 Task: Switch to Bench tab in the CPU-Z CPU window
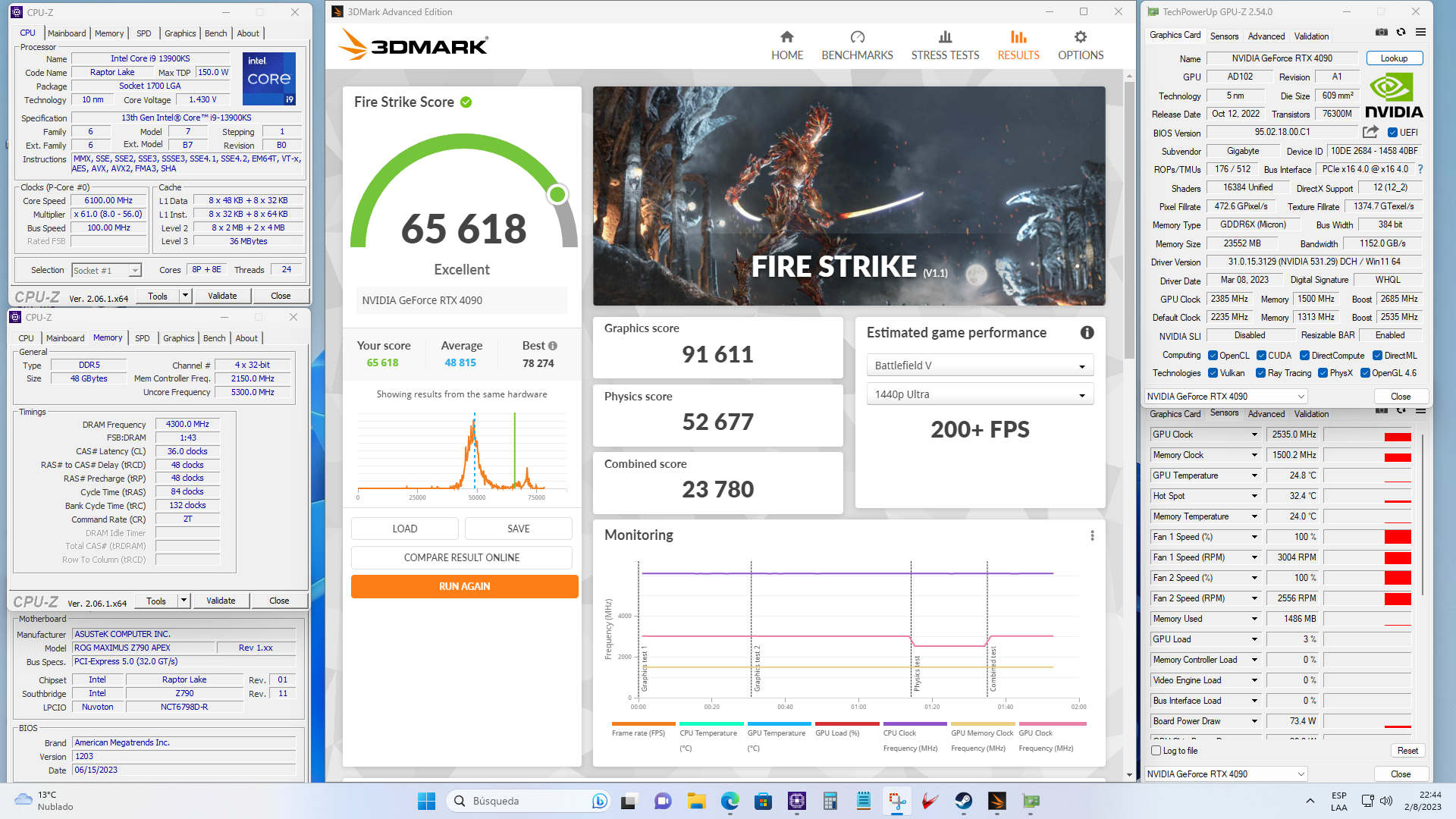point(216,33)
